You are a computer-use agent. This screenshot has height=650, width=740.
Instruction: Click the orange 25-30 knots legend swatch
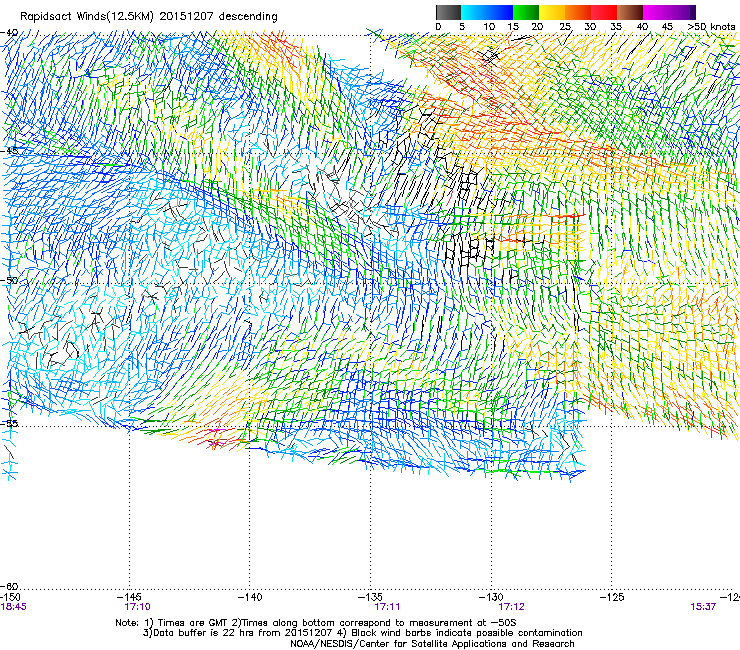tap(578, 12)
